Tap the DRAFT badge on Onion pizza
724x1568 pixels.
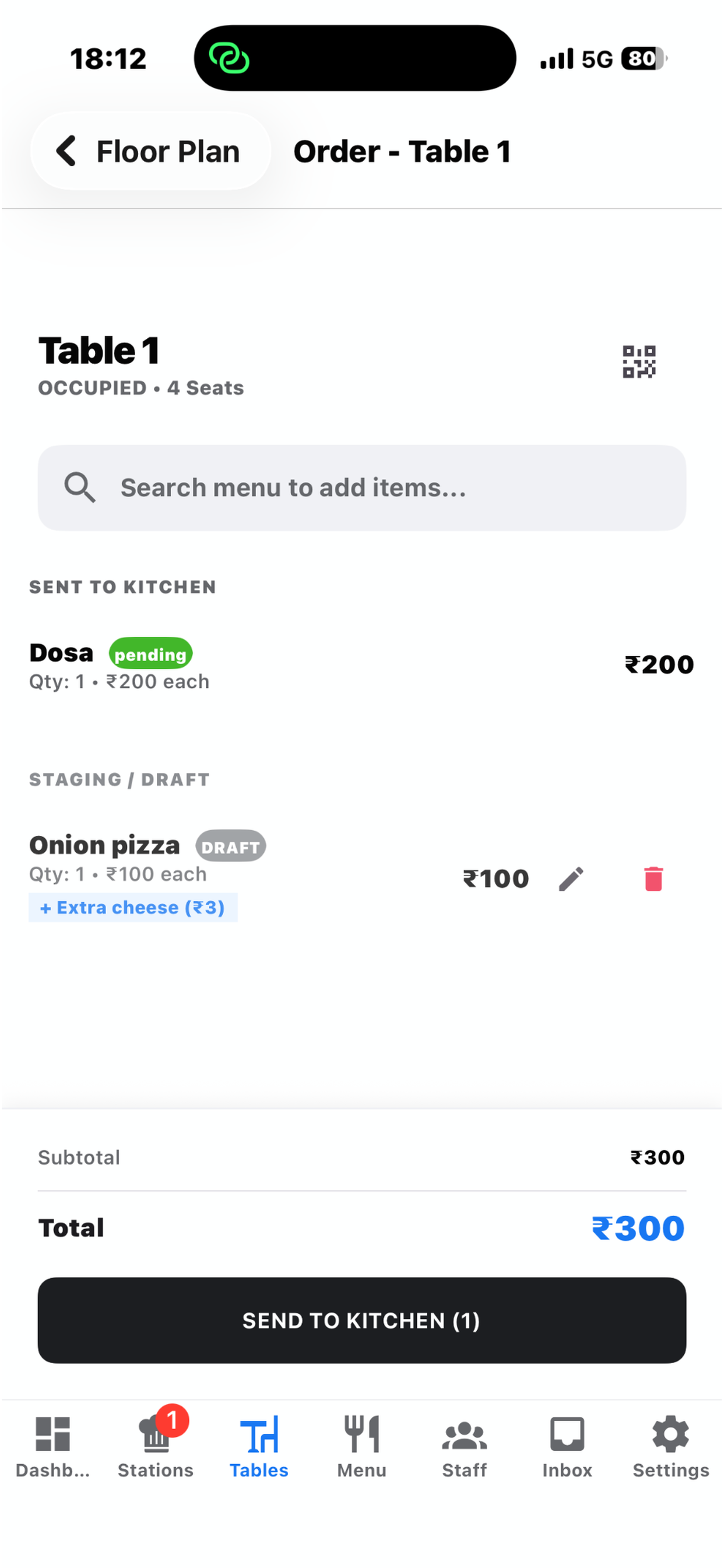tap(231, 846)
